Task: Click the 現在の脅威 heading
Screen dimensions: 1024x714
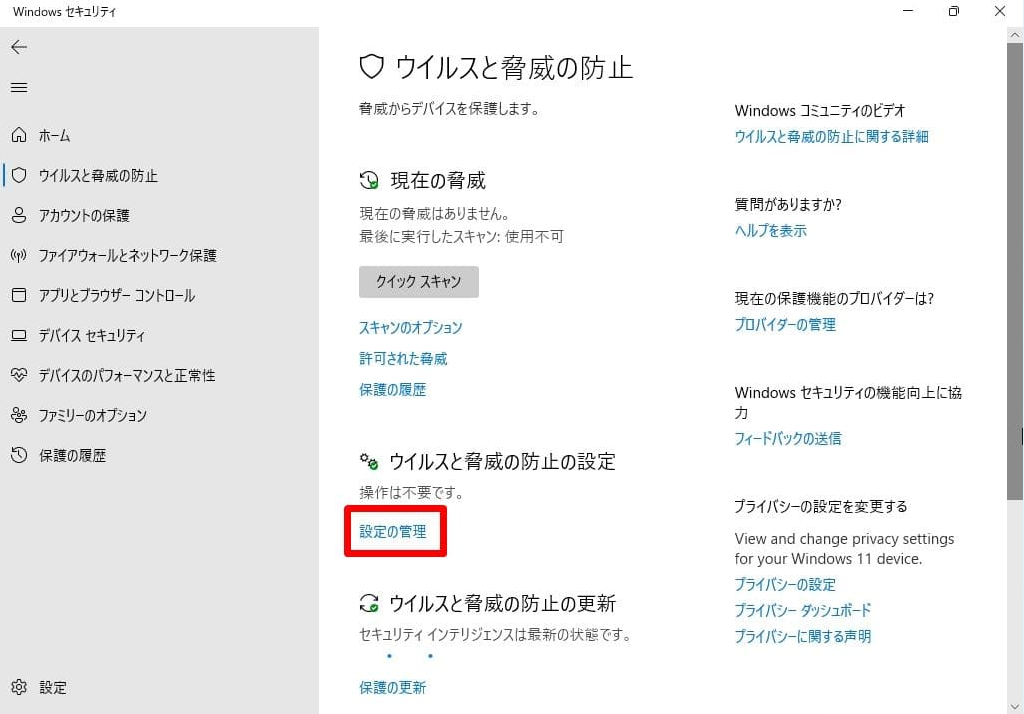Action: [438, 180]
